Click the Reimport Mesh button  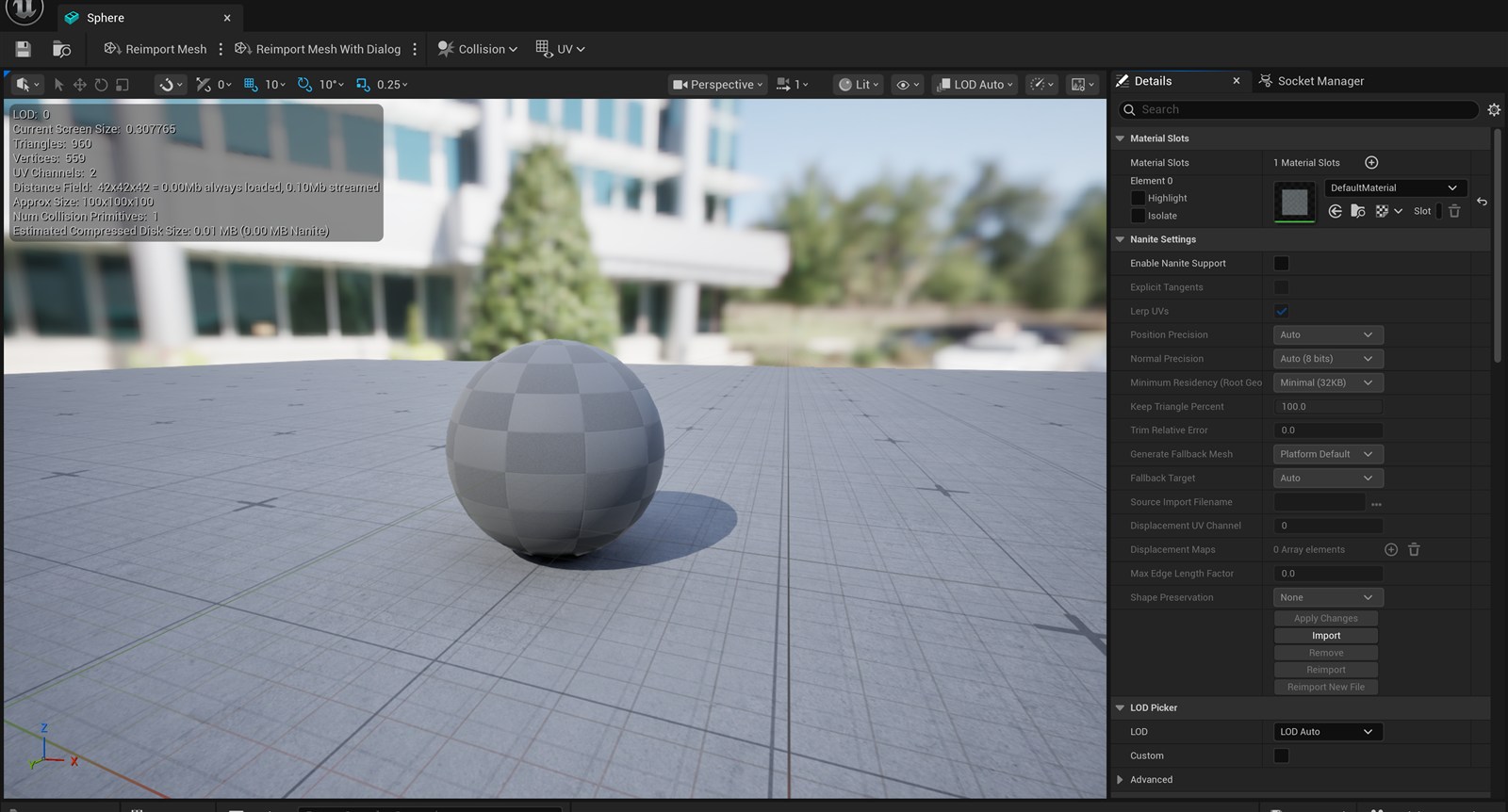pyautogui.click(x=156, y=49)
